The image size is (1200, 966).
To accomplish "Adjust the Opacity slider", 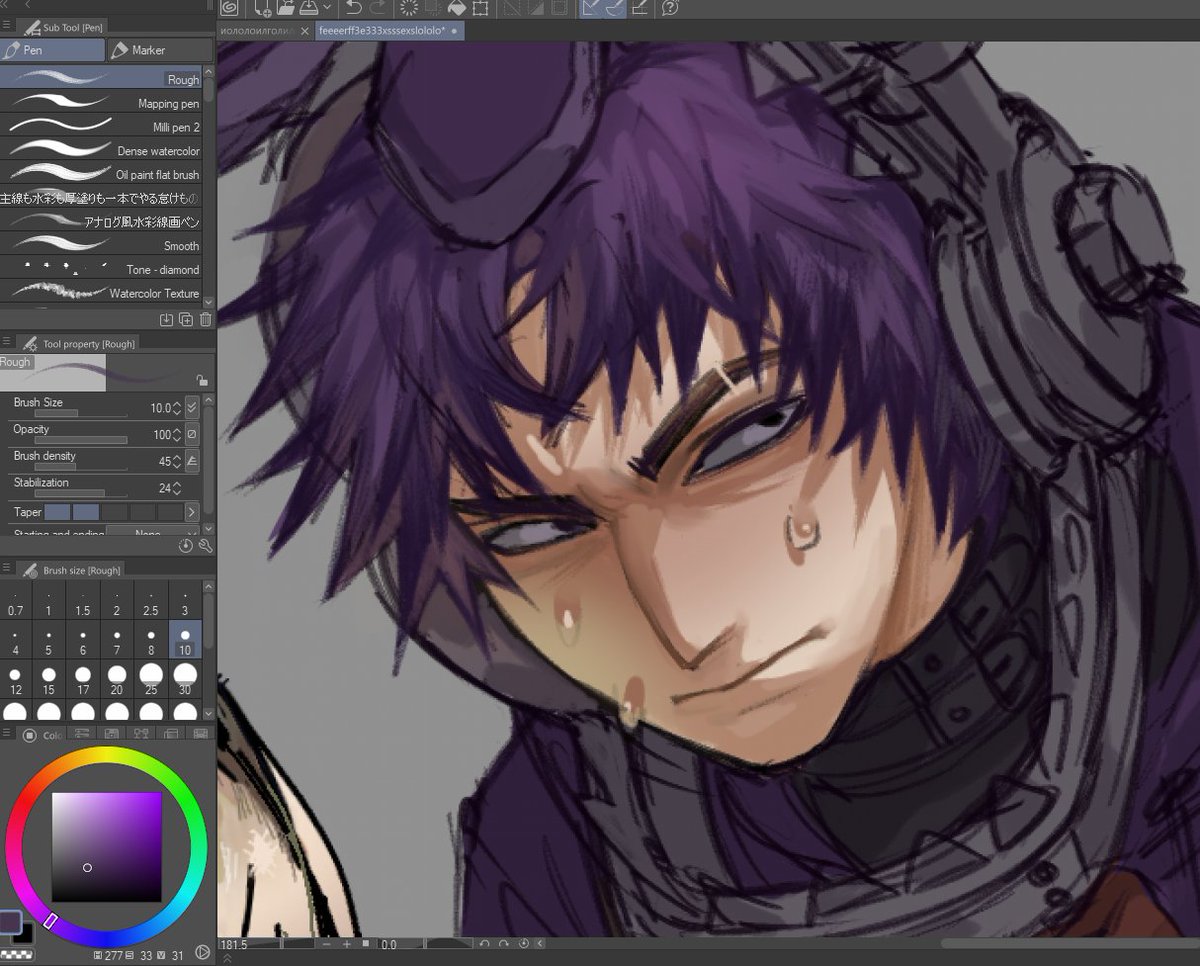I will click(x=80, y=440).
